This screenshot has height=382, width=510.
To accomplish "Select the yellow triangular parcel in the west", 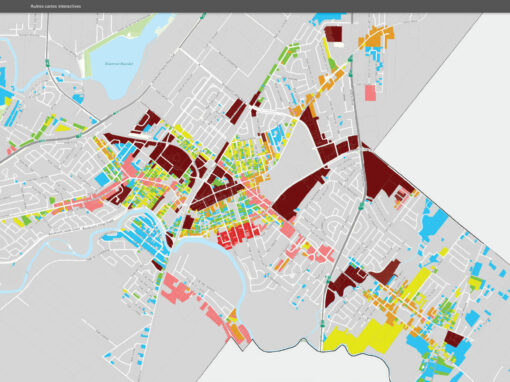I will point(63,127).
